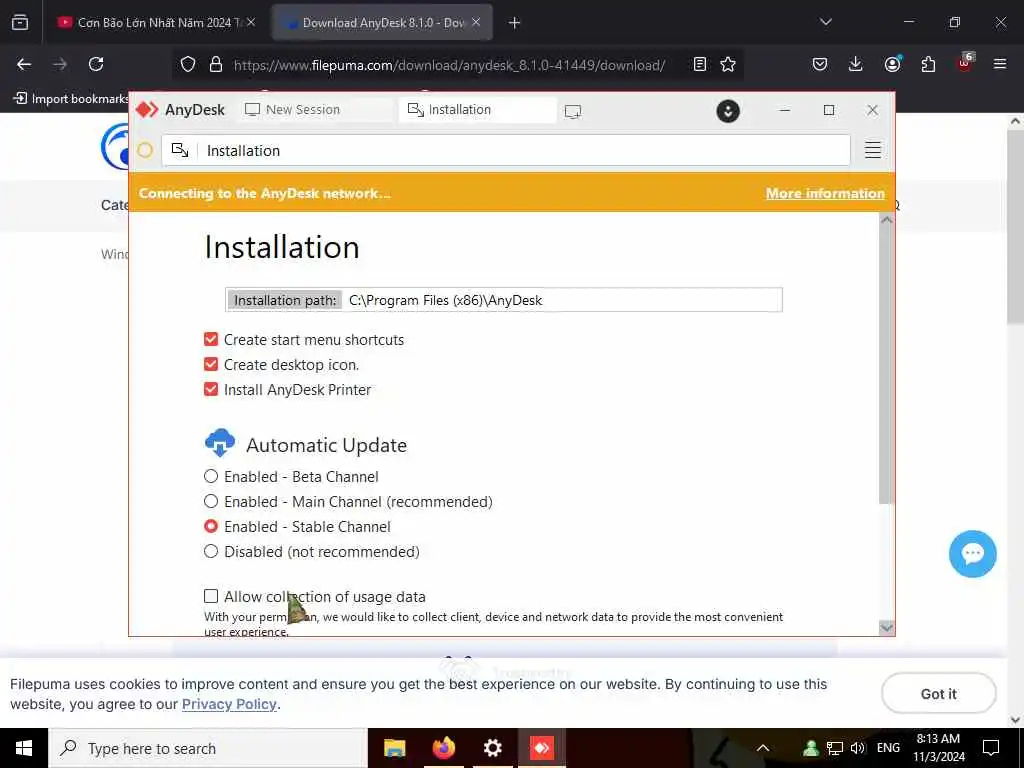Open the taskbar clock 8:13 AM
This screenshot has width=1024, height=768.
pyautogui.click(x=938, y=748)
